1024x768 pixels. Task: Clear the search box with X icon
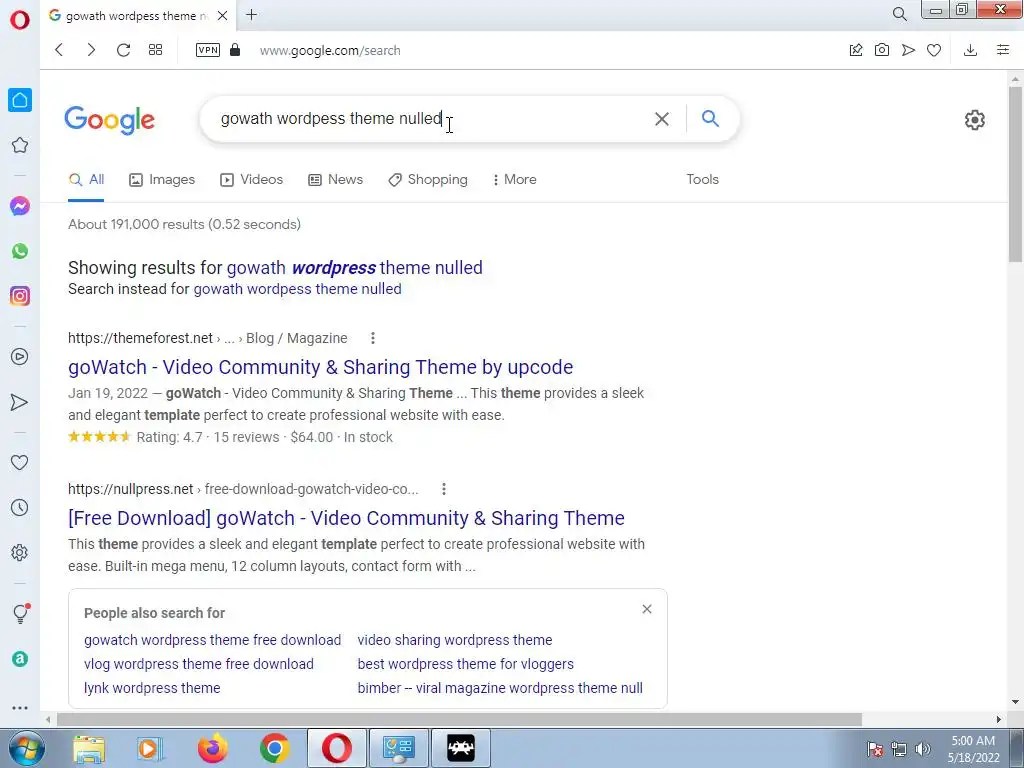(662, 119)
